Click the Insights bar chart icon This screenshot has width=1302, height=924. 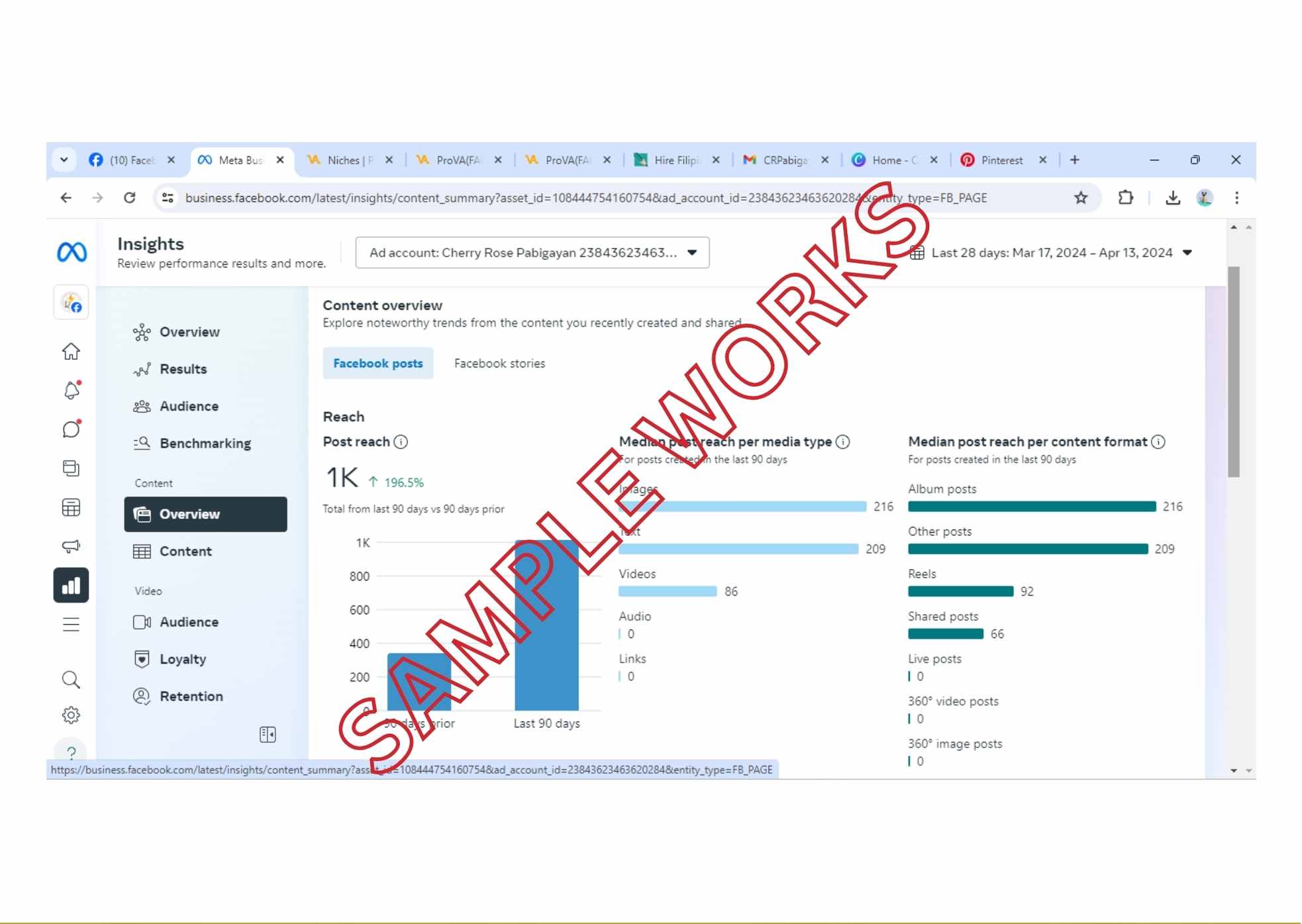click(x=71, y=586)
